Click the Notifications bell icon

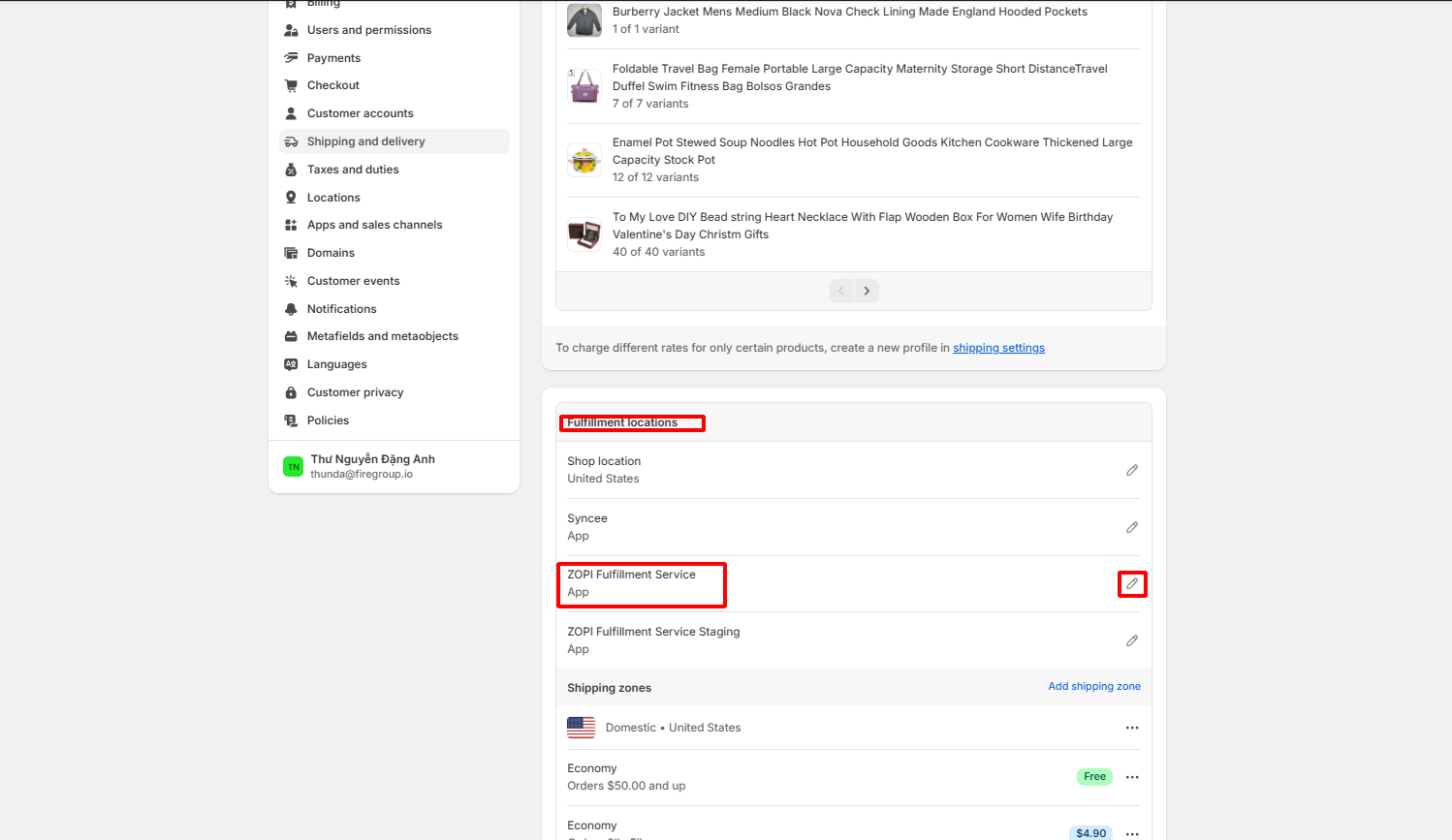pos(291,309)
